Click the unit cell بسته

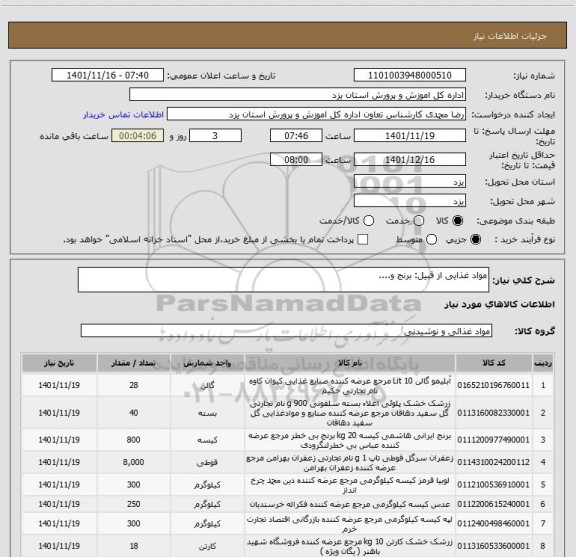tap(207, 413)
